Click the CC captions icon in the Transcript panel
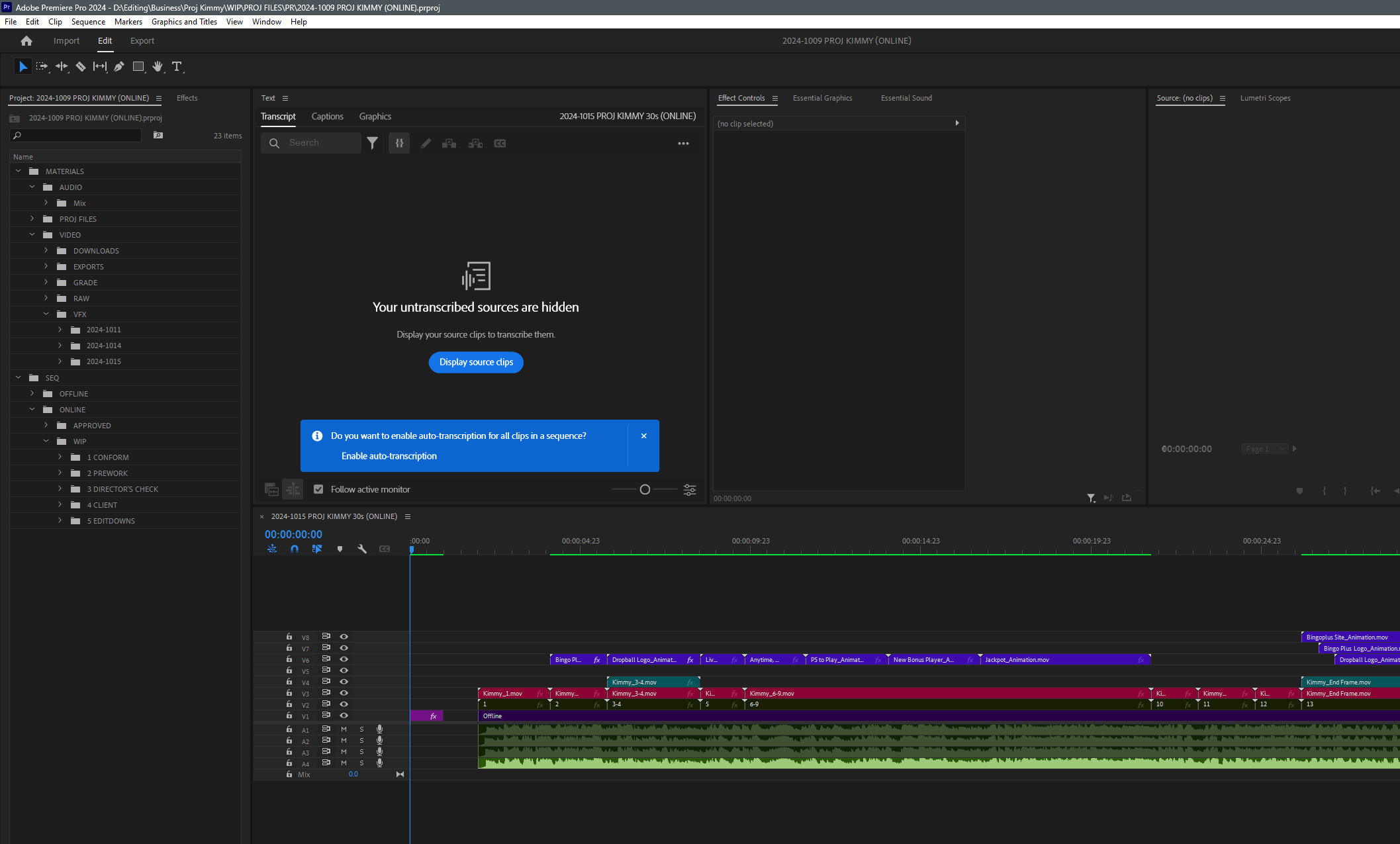1400x844 pixels. coord(500,143)
